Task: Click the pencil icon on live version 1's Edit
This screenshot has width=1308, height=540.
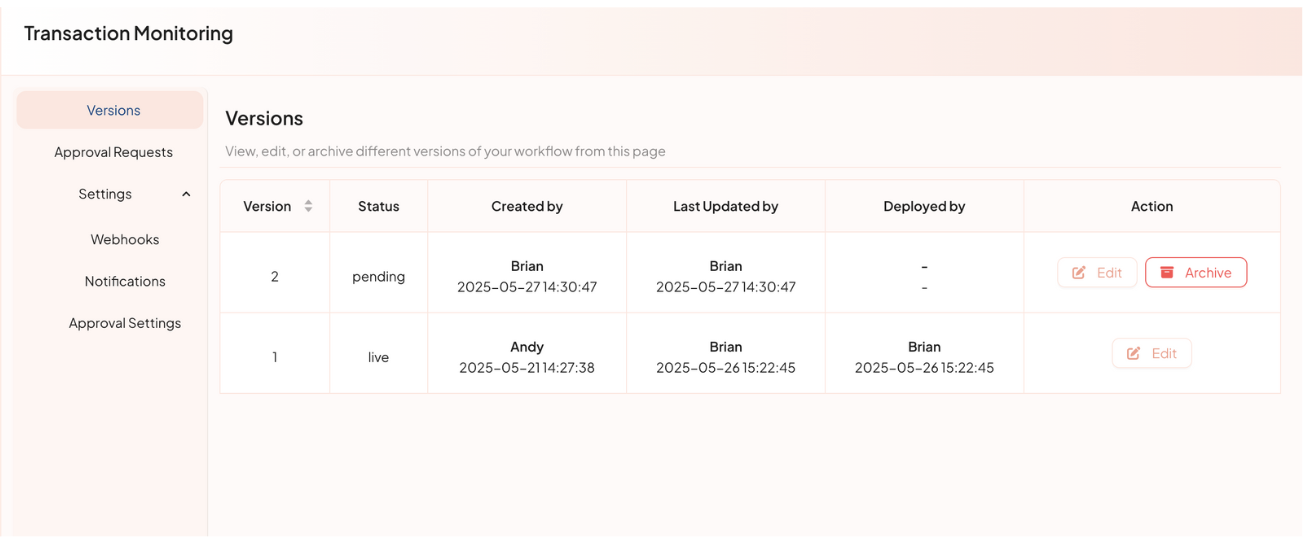Action: pos(1134,353)
